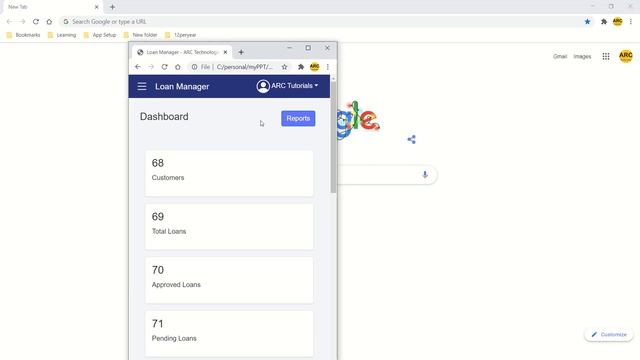This screenshot has height=360, width=640.
Task: Open the Loan Manager hamburger menu
Action: [142, 86]
